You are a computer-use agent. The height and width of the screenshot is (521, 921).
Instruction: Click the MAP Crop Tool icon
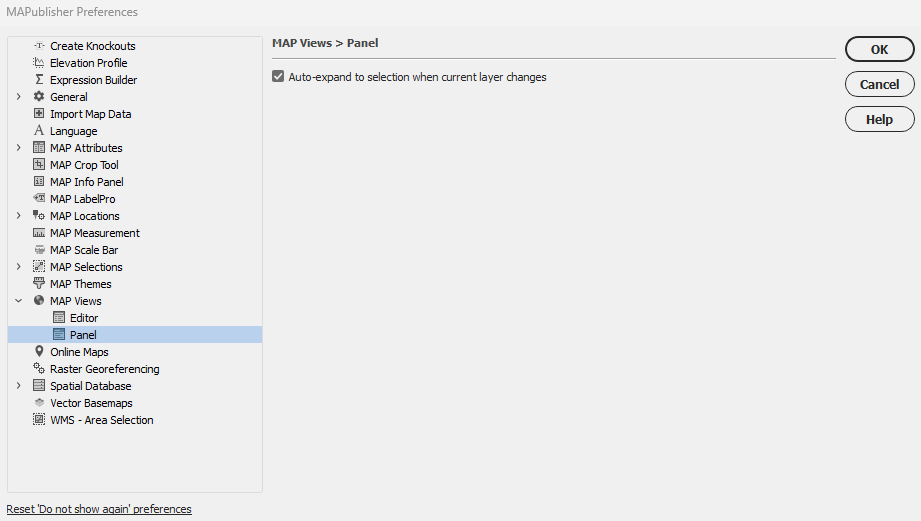click(x=39, y=165)
